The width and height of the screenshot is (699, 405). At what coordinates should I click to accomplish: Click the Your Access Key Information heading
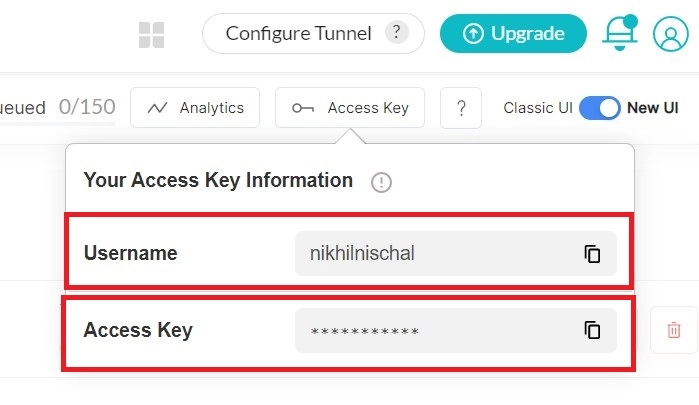coord(218,181)
